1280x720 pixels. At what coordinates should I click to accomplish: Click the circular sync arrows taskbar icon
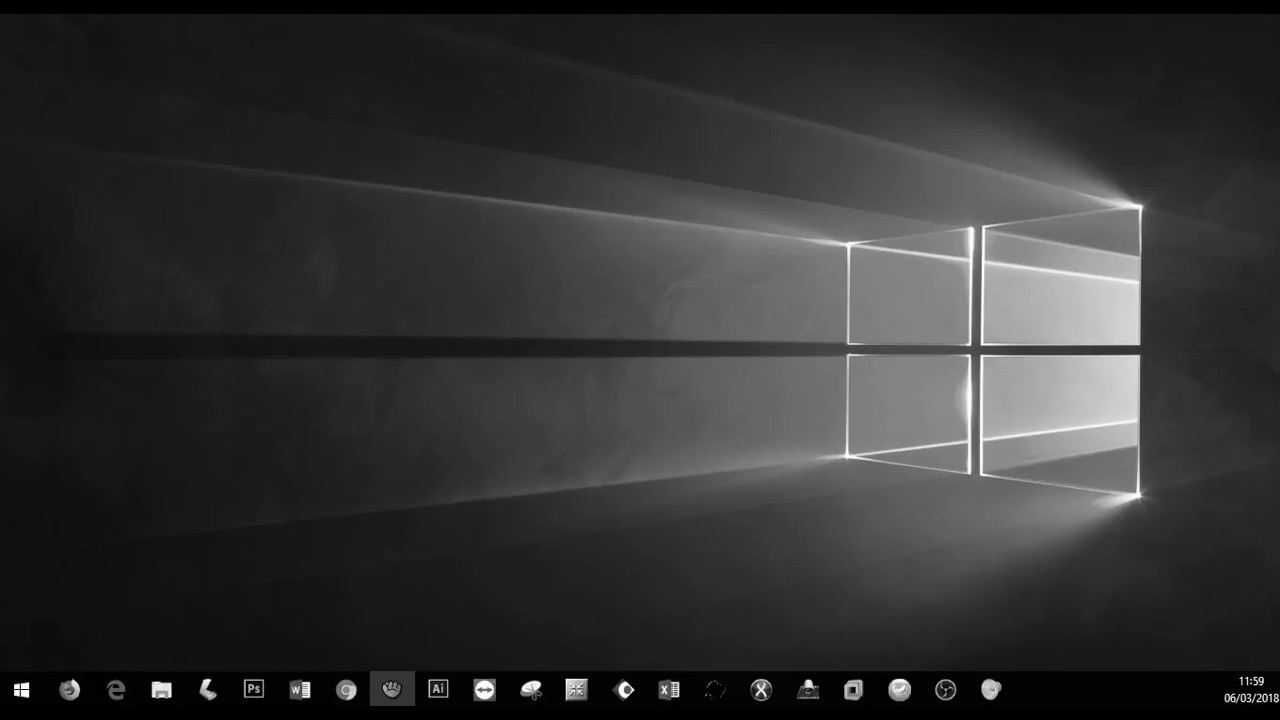point(715,690)
